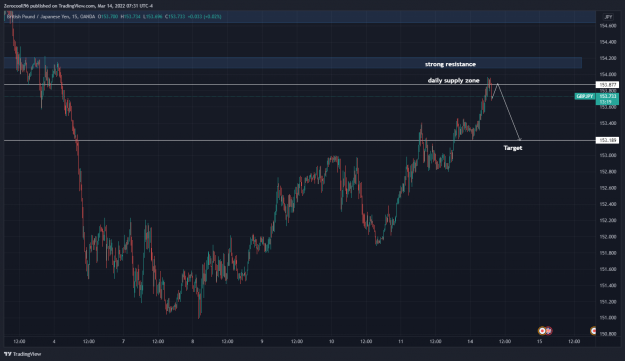Select the strong resistance shaded rectangle zone
Screen dimensions: 625x361
(293, 63)
